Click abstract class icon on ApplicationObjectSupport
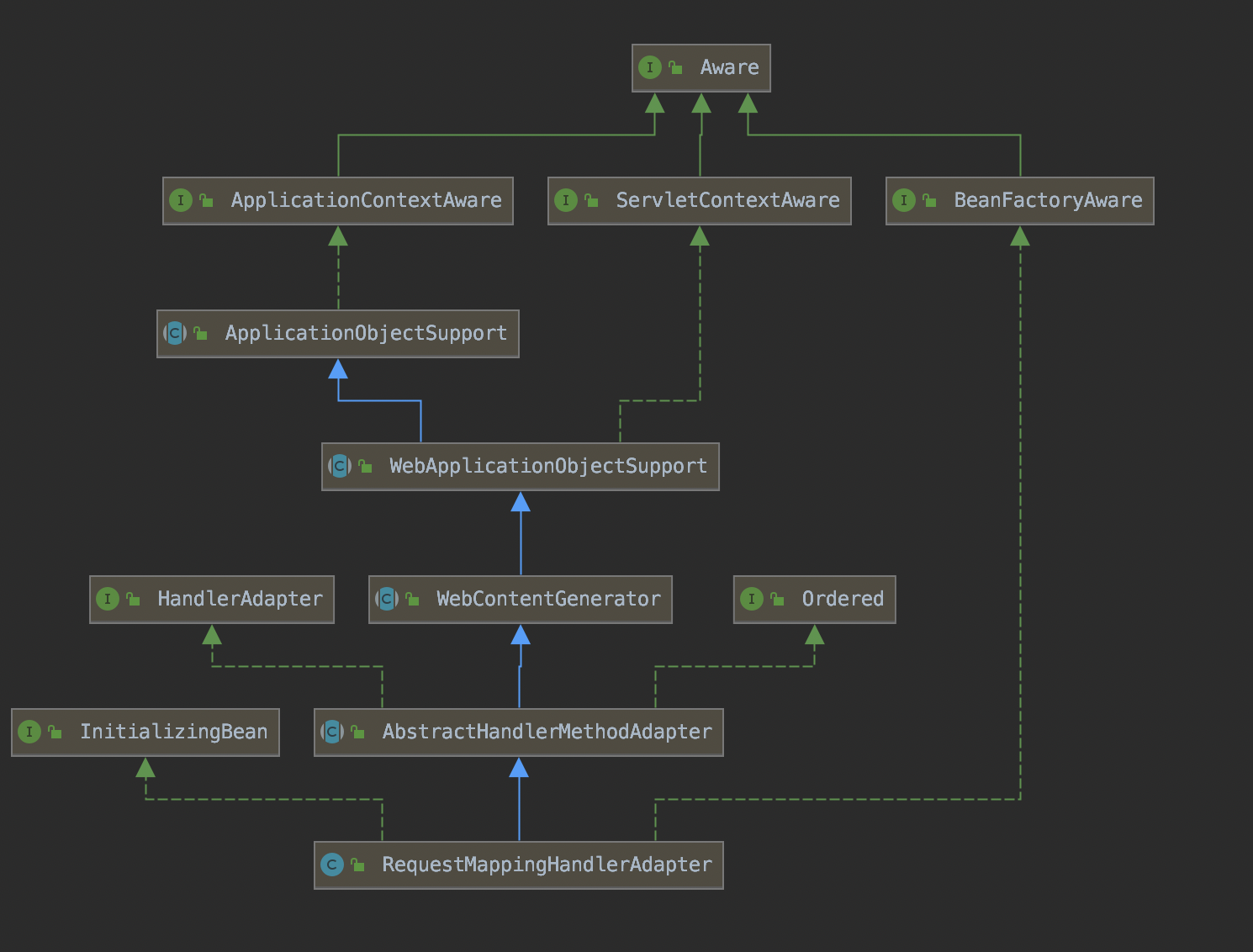This screenshot has width=1253, height=952. point(174,333)
